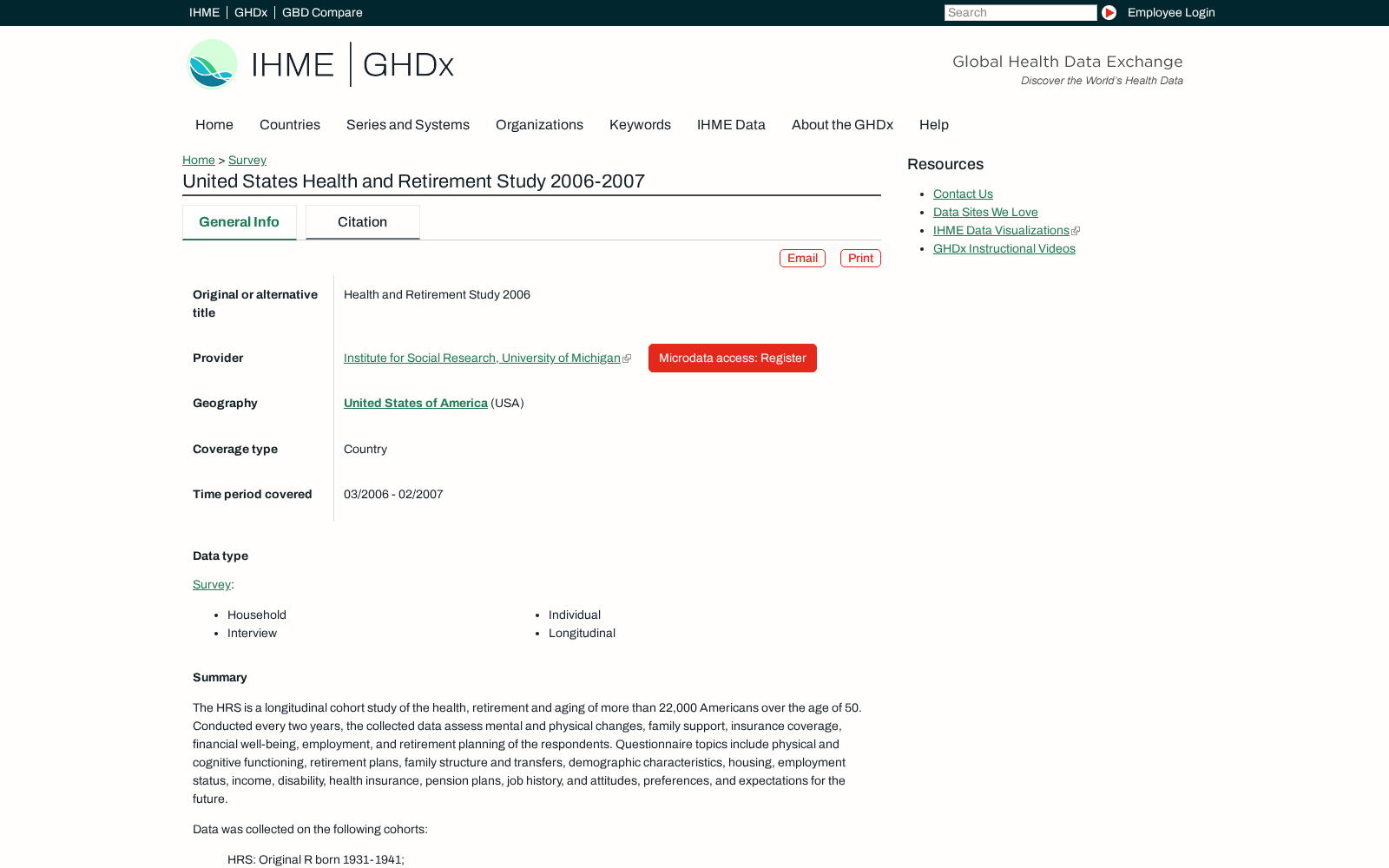The height and width of the screenshot is (868, 1389).
Task: Open Employee Login link
Action: 1171,12
